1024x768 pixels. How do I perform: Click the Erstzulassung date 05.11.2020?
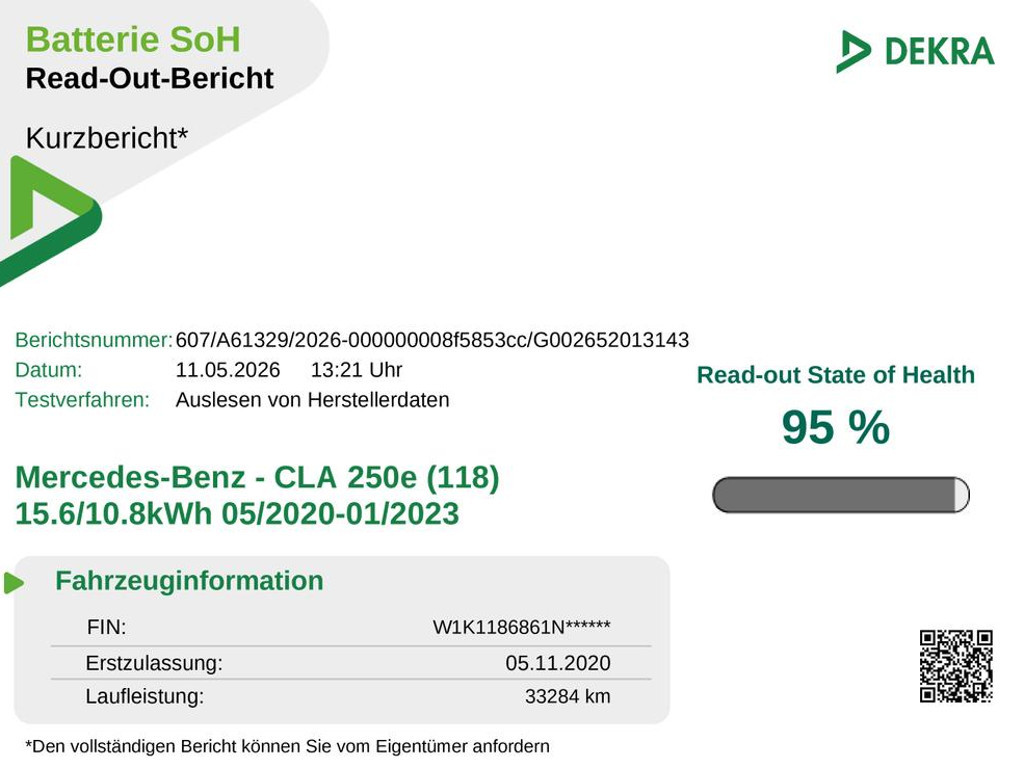pos(558,663)
